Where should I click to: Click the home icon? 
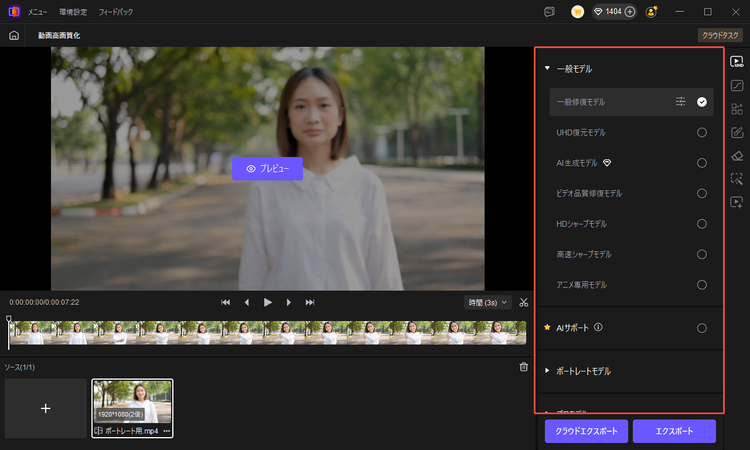click(14, 35)
